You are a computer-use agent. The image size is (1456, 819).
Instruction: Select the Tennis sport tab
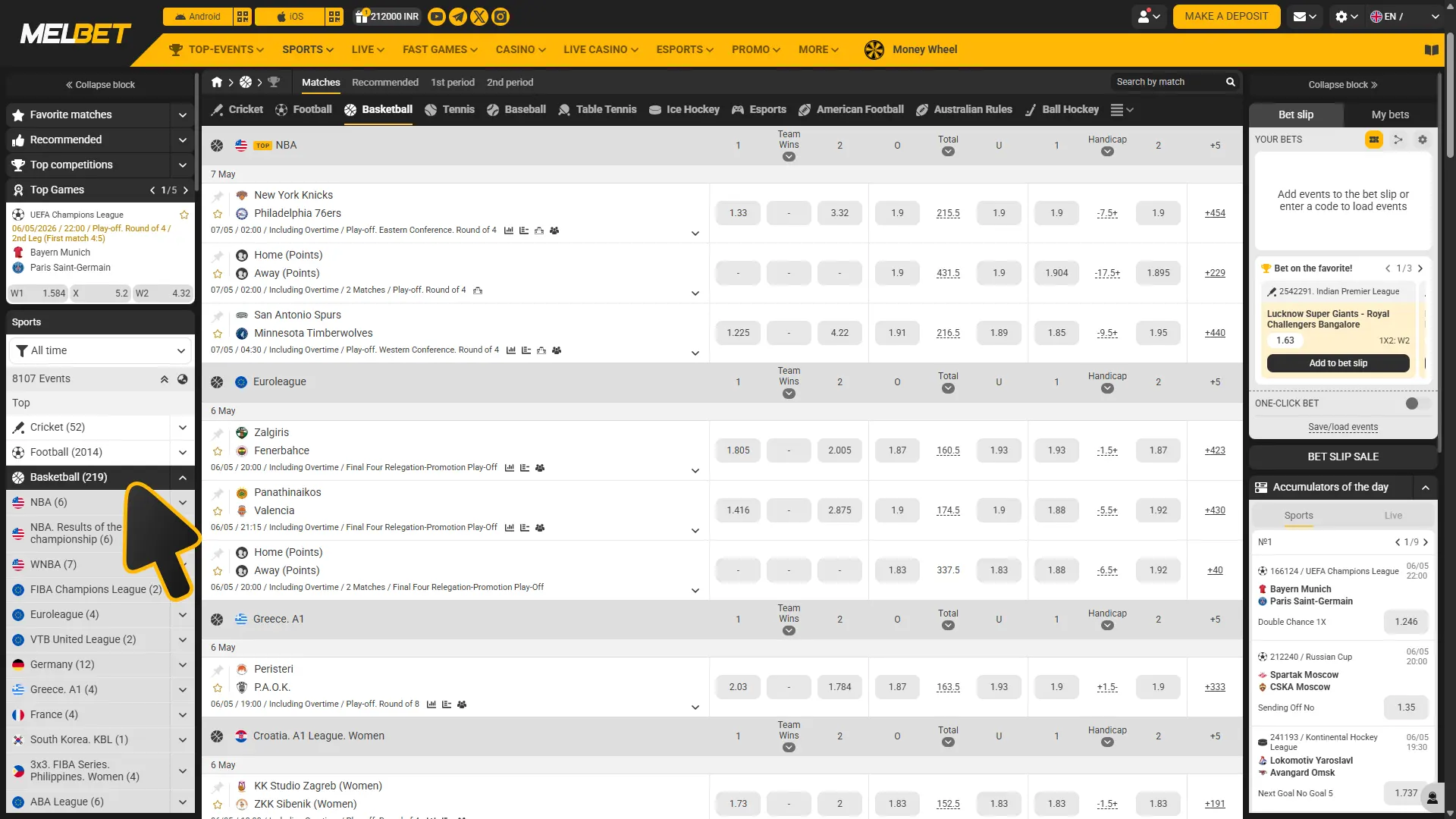click(x=450, y=110)
